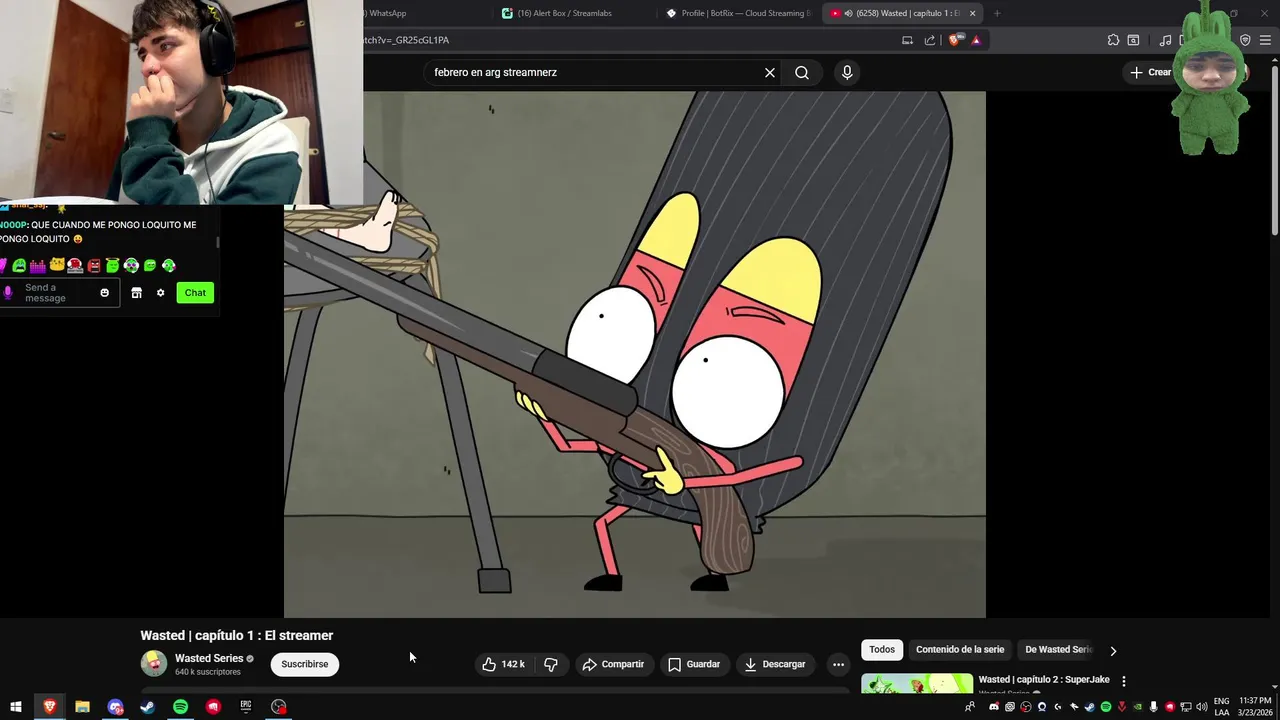Click the Crear button
Viewport: 1280px width, 720px height.
click(1150, 72)
